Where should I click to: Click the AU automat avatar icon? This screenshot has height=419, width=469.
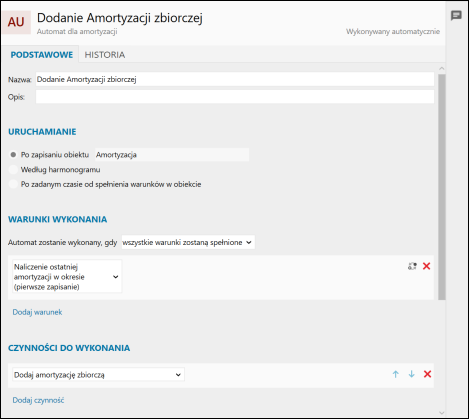(16, 22)
